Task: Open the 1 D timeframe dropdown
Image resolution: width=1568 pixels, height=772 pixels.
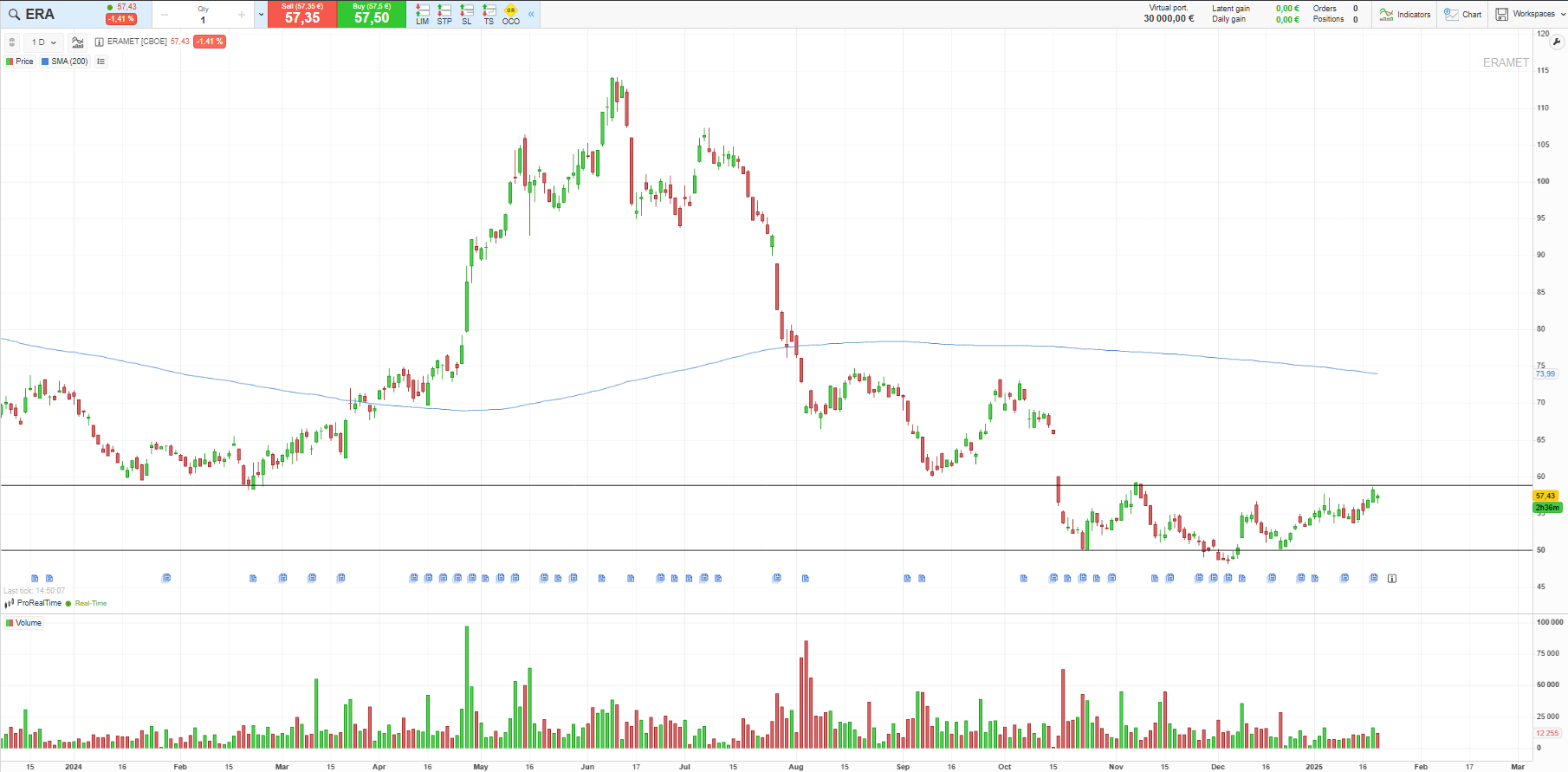Action: coord(43,42)
